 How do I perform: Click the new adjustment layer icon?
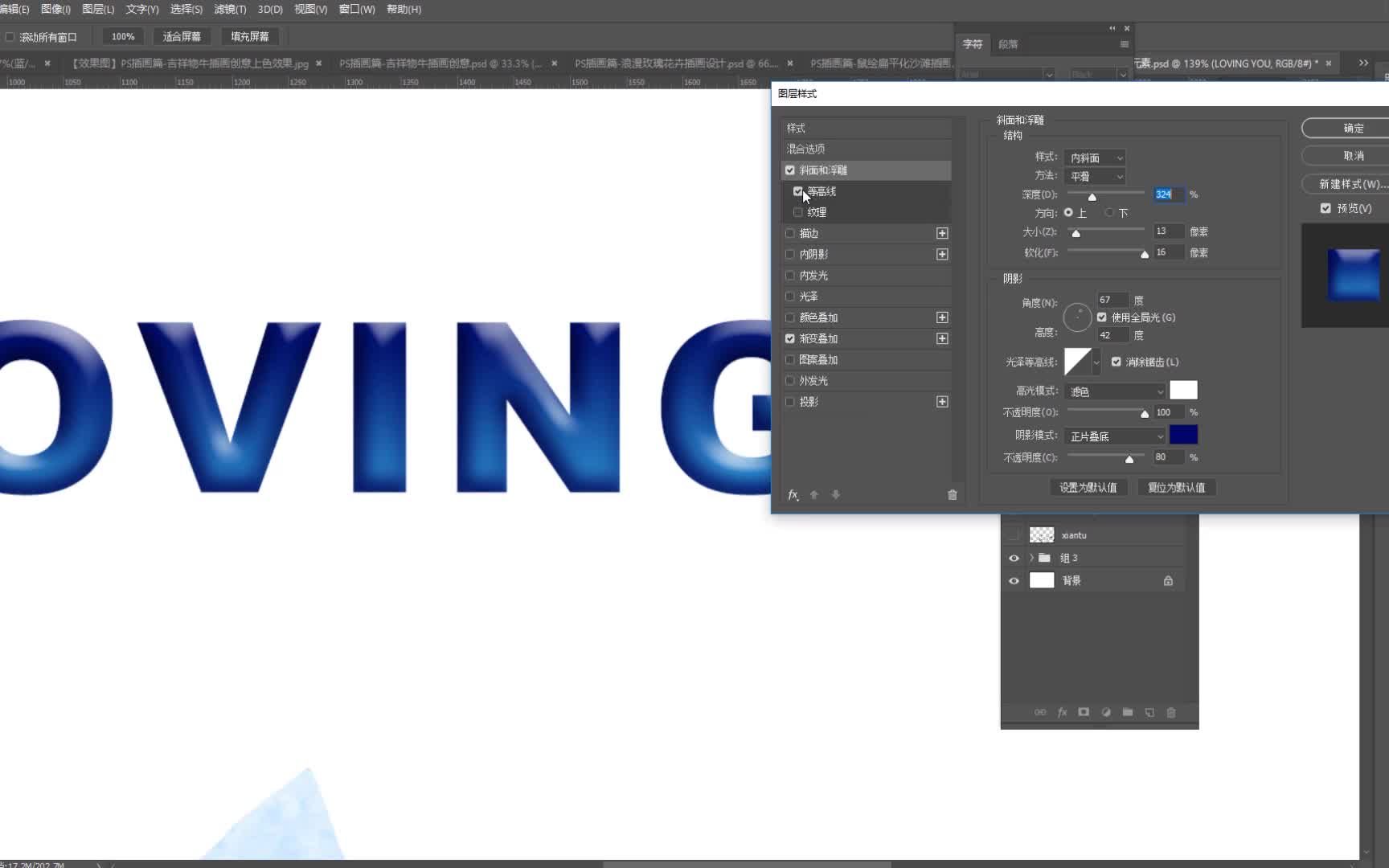[1106, 712]
